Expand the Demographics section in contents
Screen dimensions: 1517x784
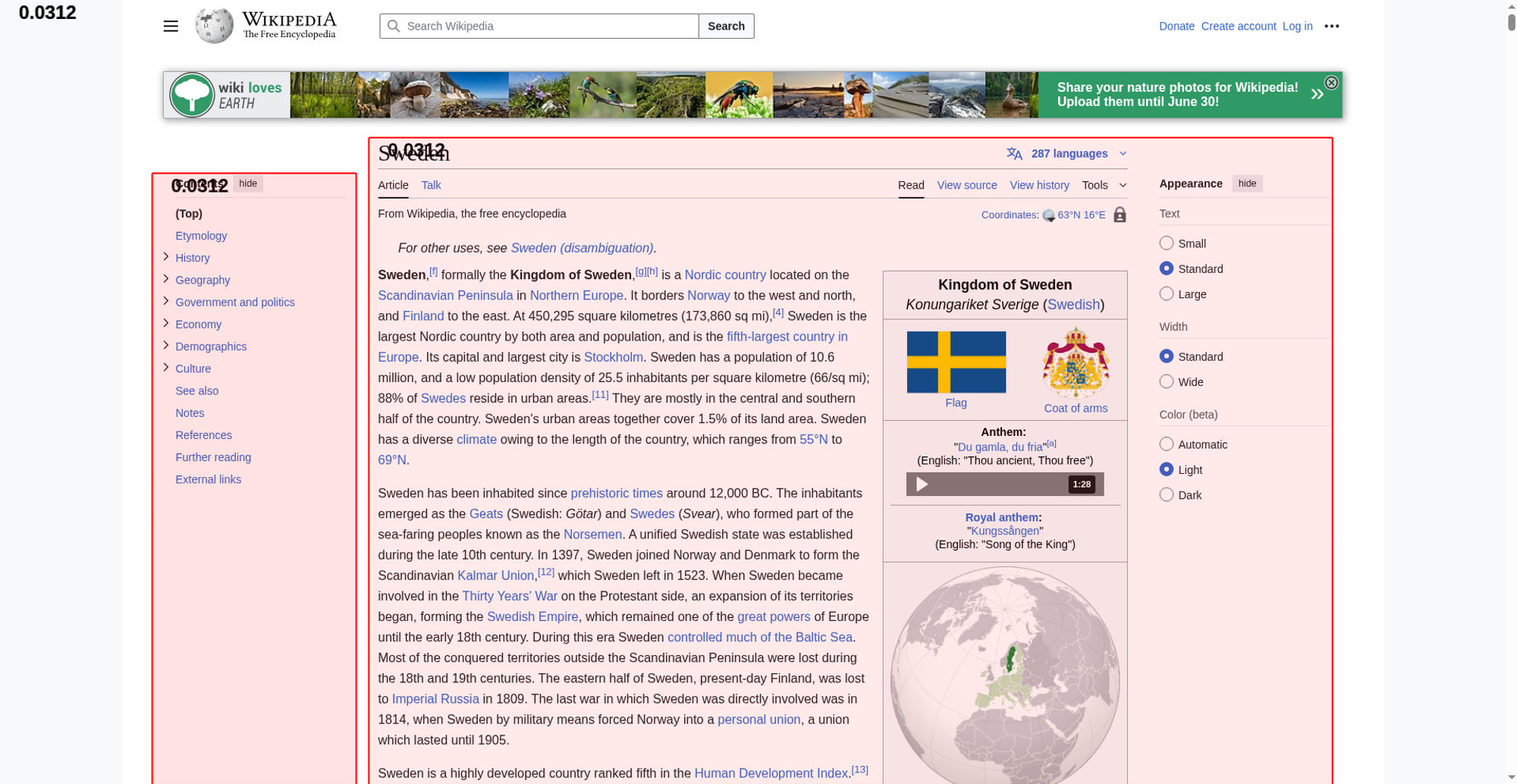coord(166,345)
